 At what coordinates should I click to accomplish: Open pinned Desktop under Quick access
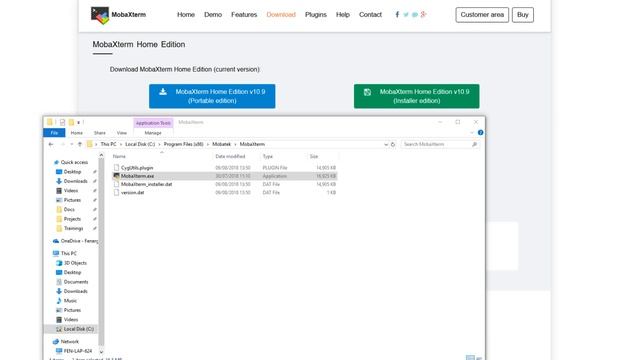pyautogui.click(x=72, y=172)
